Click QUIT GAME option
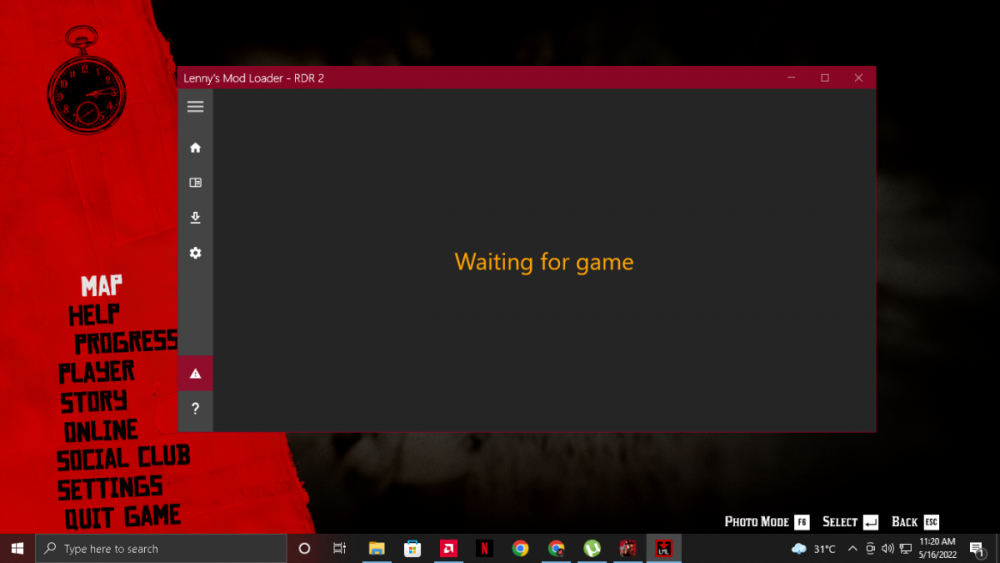The image size is (1000, 563). (123, 517)
